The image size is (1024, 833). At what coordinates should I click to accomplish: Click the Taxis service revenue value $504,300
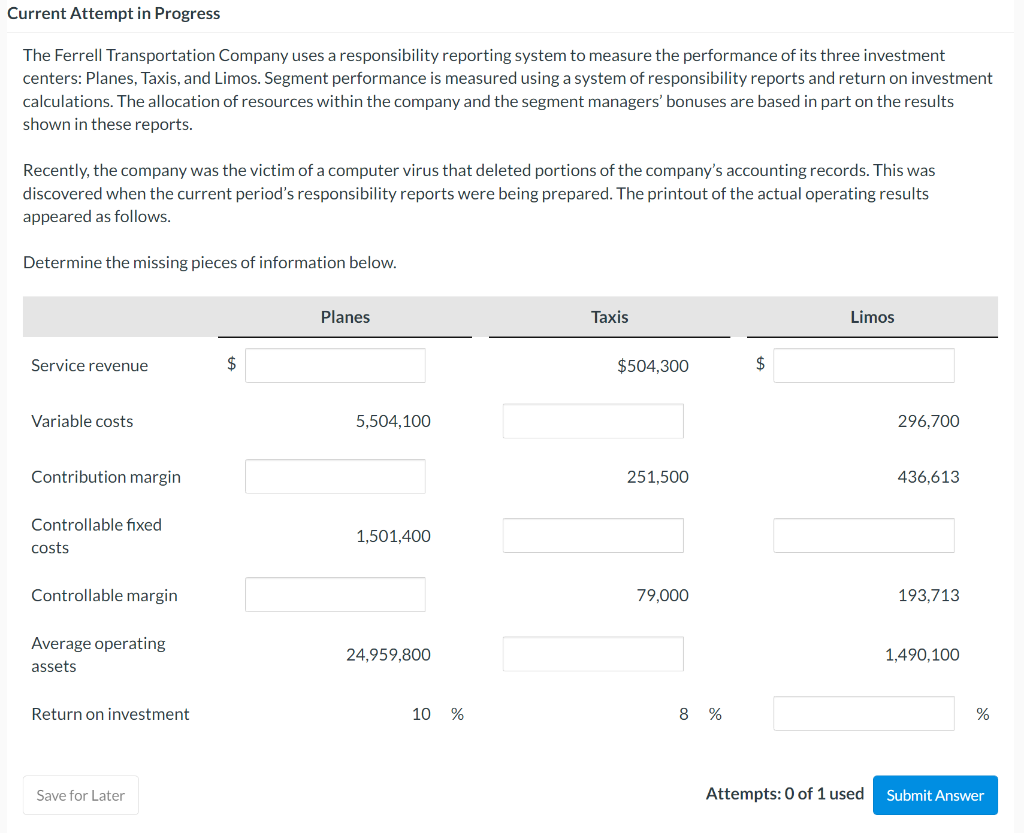point(653,366)
